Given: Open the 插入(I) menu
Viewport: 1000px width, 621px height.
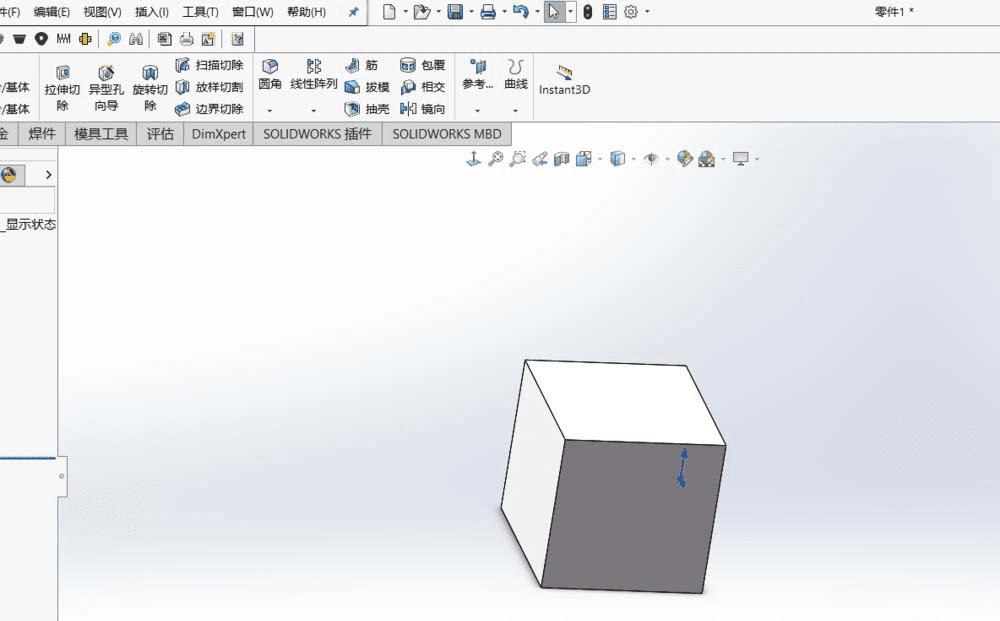Looking at the screenshot, I should click(x=152, y=12).
